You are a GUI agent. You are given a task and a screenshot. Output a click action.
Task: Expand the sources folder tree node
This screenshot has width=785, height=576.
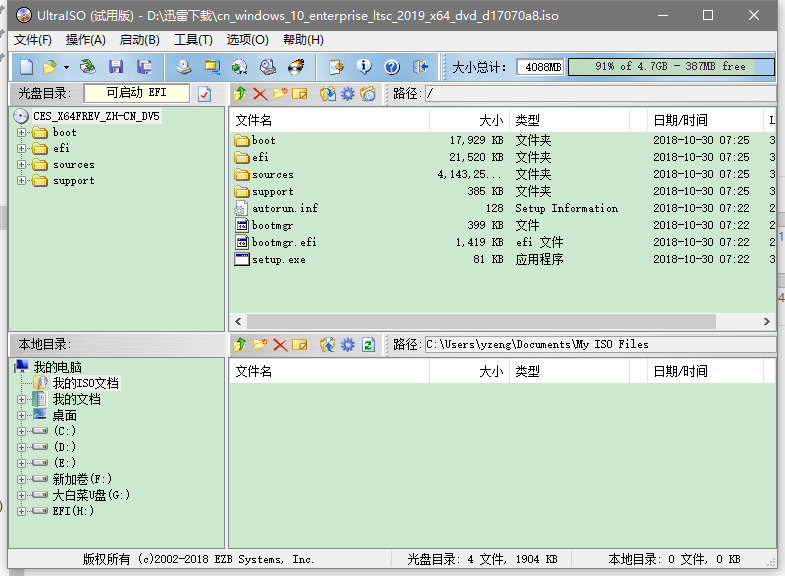pyautogui.click(x=21, y=165)
